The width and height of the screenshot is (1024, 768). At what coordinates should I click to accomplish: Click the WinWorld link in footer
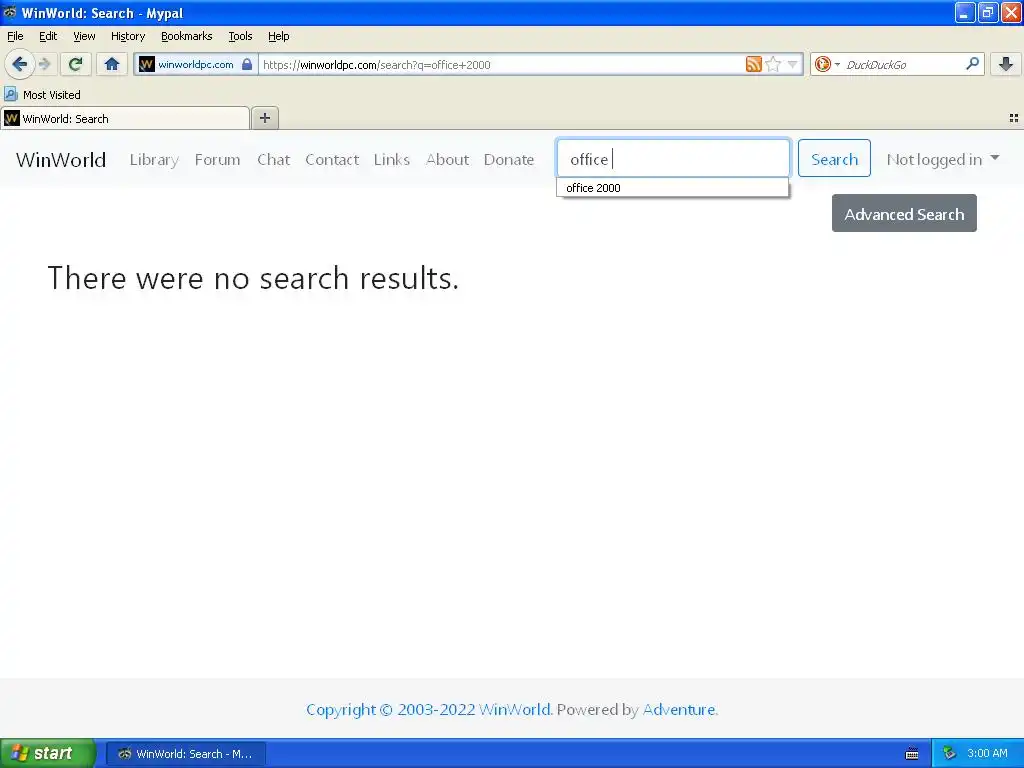click(x=515, y=709)
